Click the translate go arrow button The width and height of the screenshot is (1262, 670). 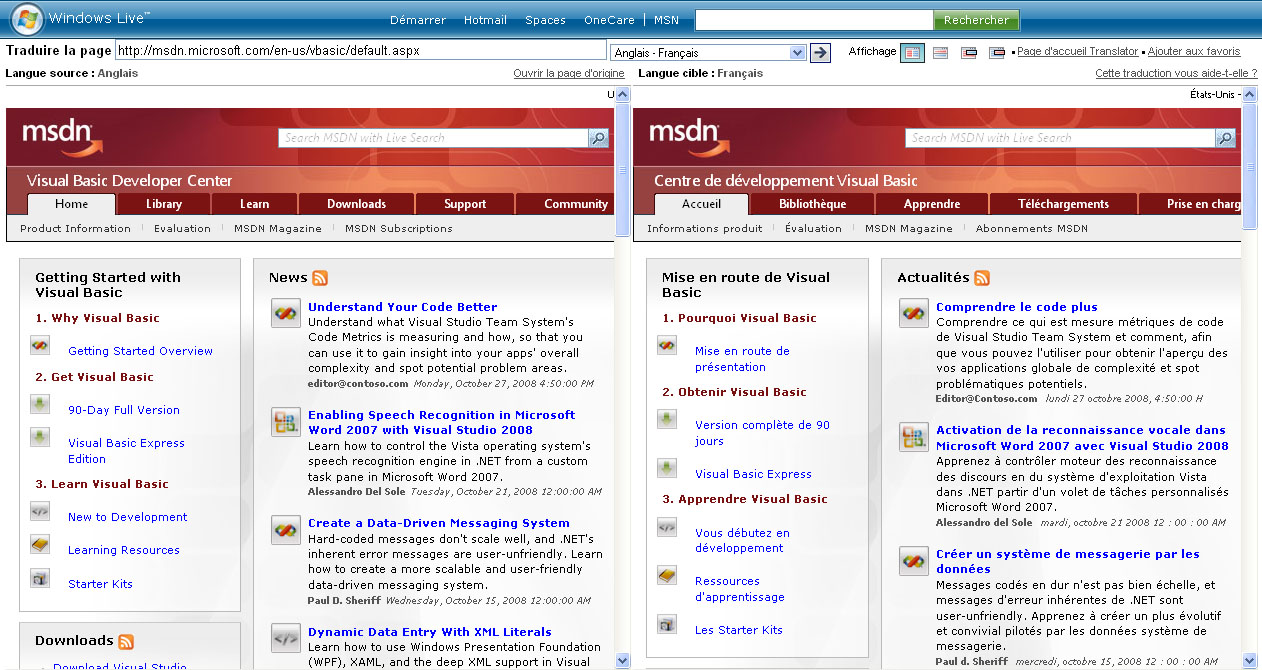[820, 53]
